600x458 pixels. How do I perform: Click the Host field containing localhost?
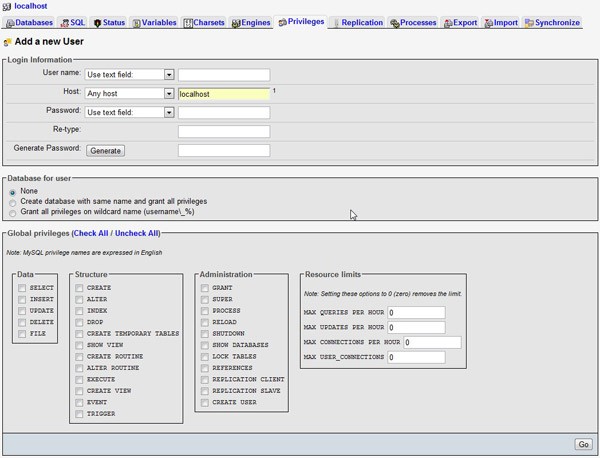click(224, 94)
